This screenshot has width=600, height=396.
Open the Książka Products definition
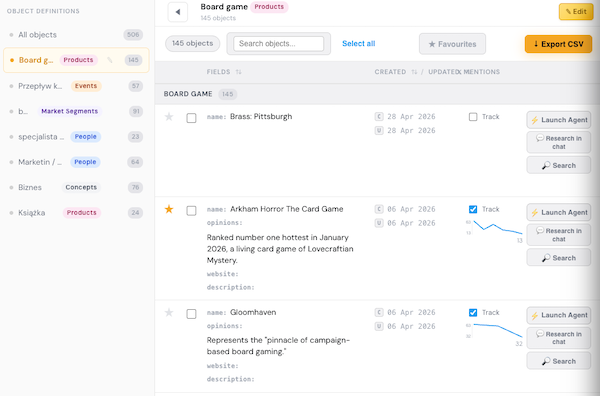[76, 212]
